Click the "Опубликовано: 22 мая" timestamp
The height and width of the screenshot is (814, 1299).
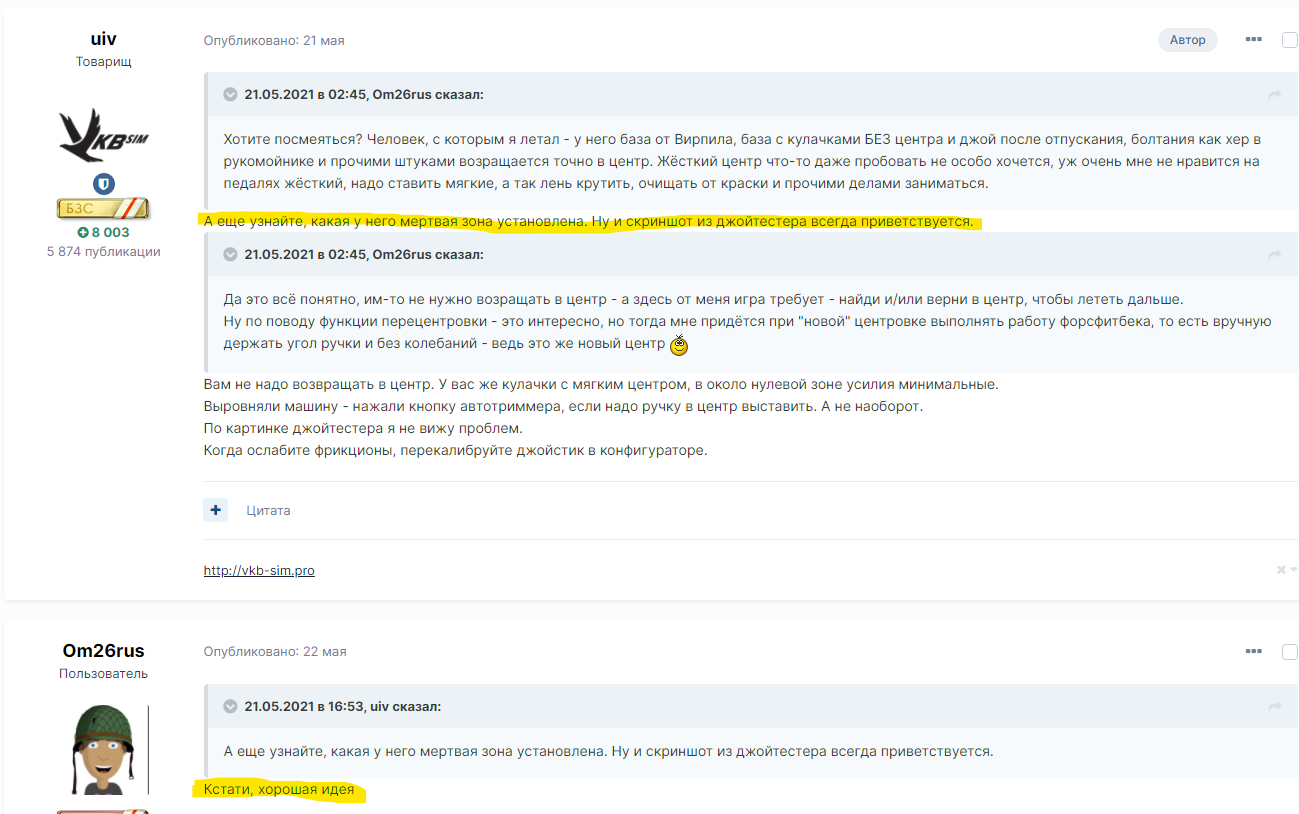275,652
